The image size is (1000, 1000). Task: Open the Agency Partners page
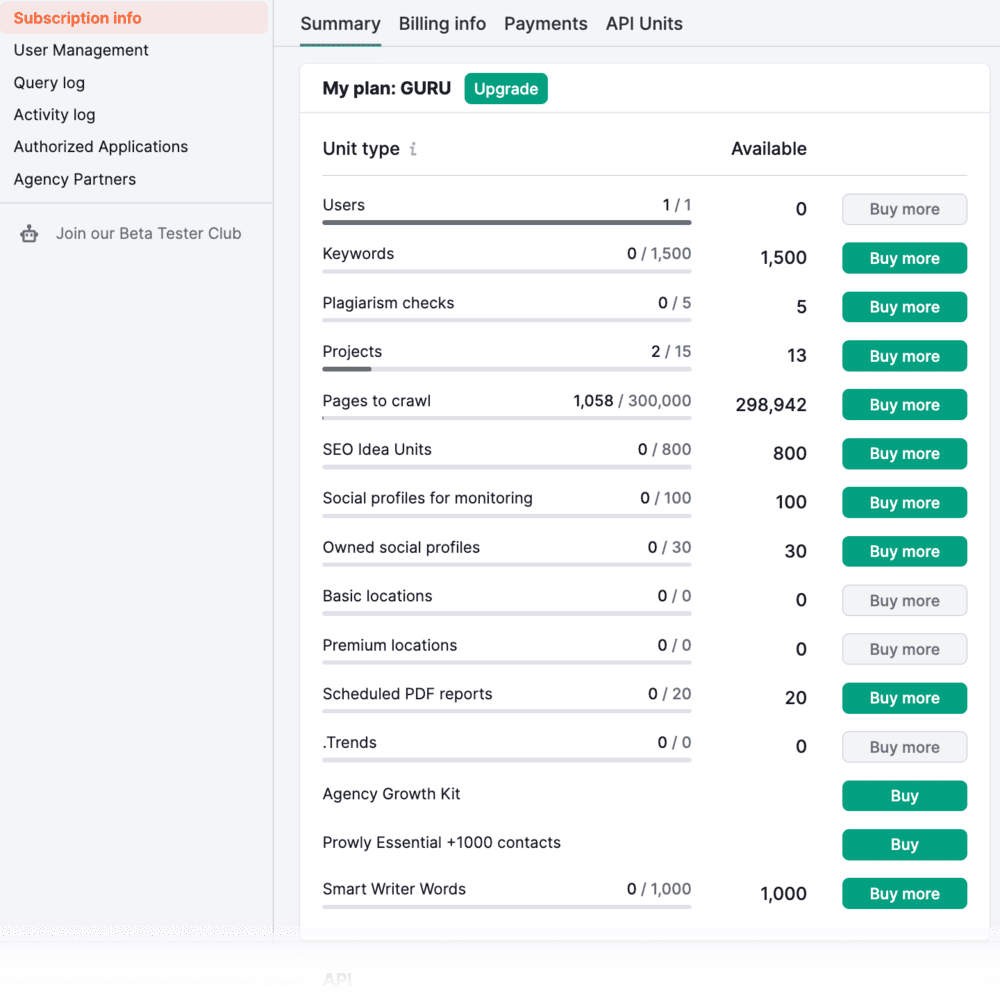pos(75,179)
